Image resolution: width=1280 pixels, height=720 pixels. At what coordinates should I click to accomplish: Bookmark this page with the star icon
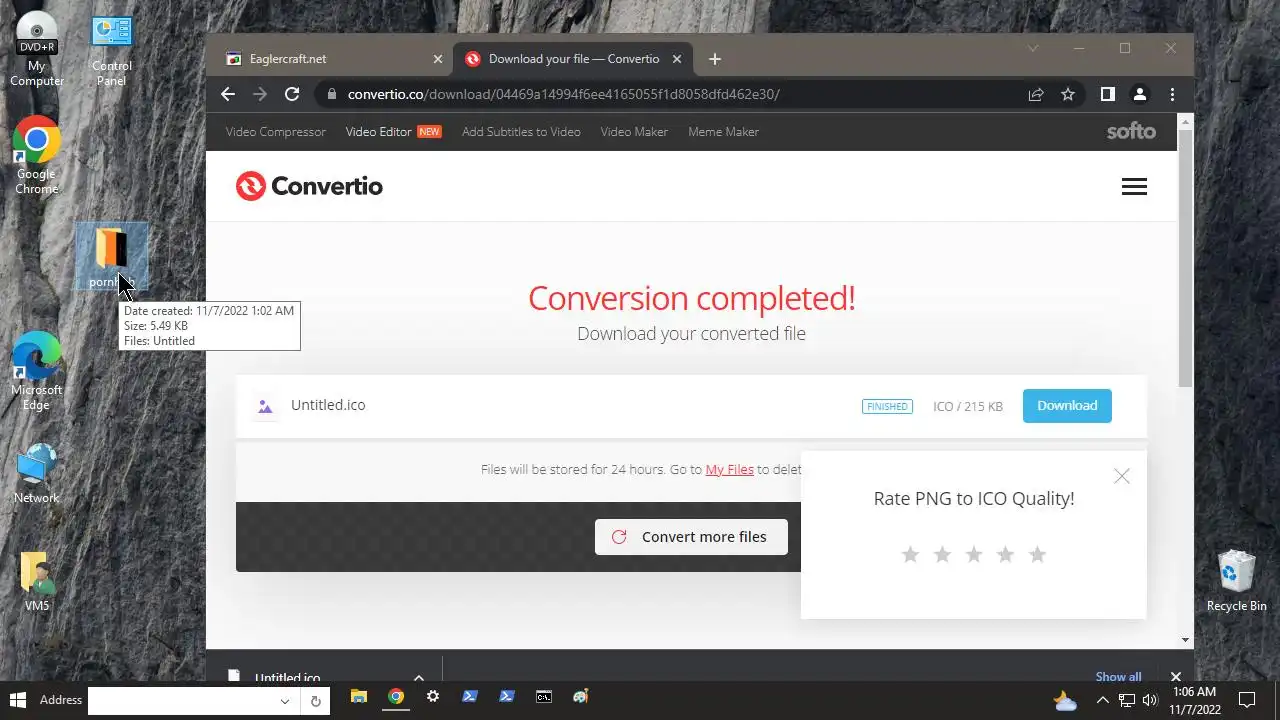pyautogui.click(x=1068, y=94)
